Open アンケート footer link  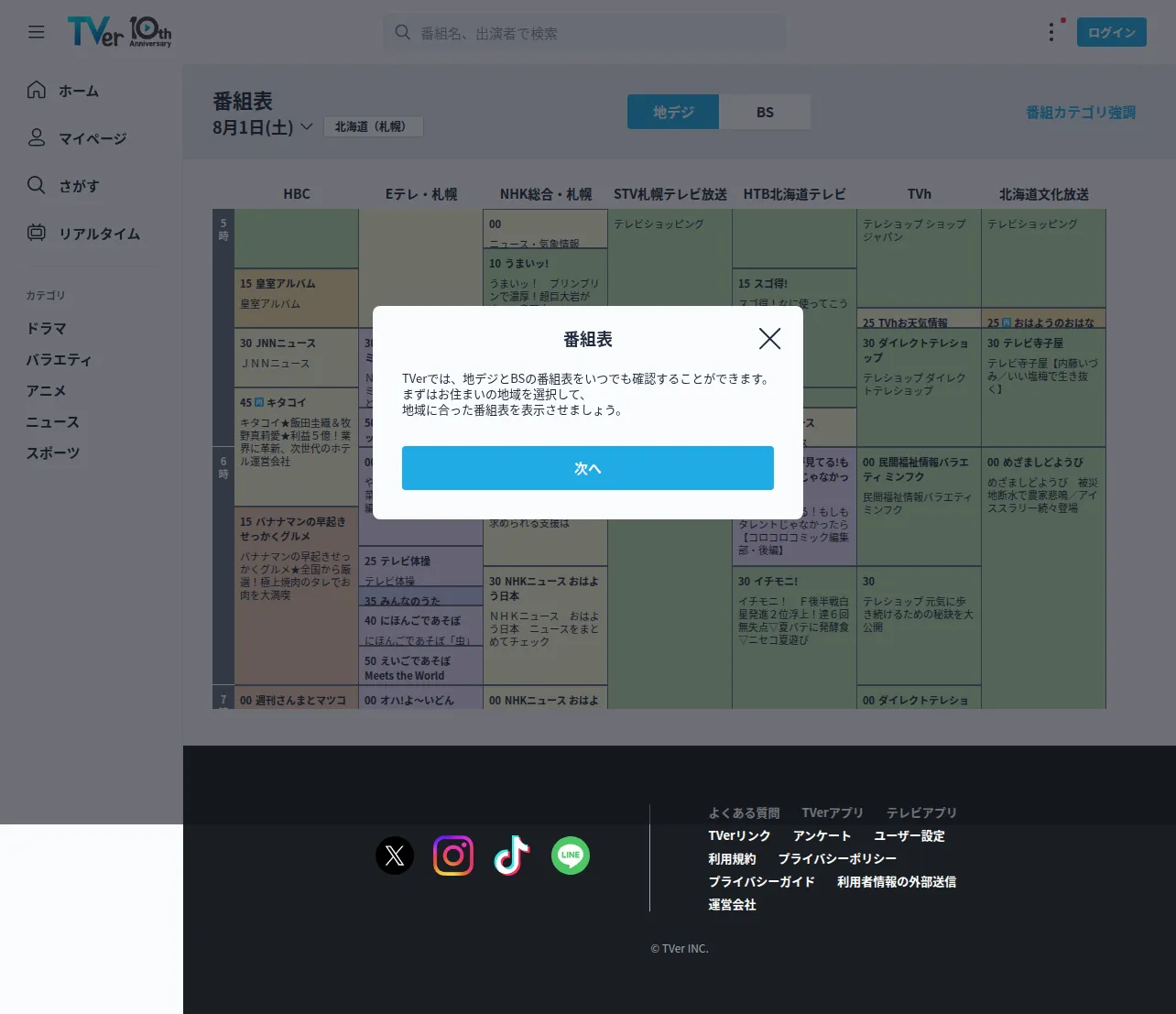(x=822, y=835)
